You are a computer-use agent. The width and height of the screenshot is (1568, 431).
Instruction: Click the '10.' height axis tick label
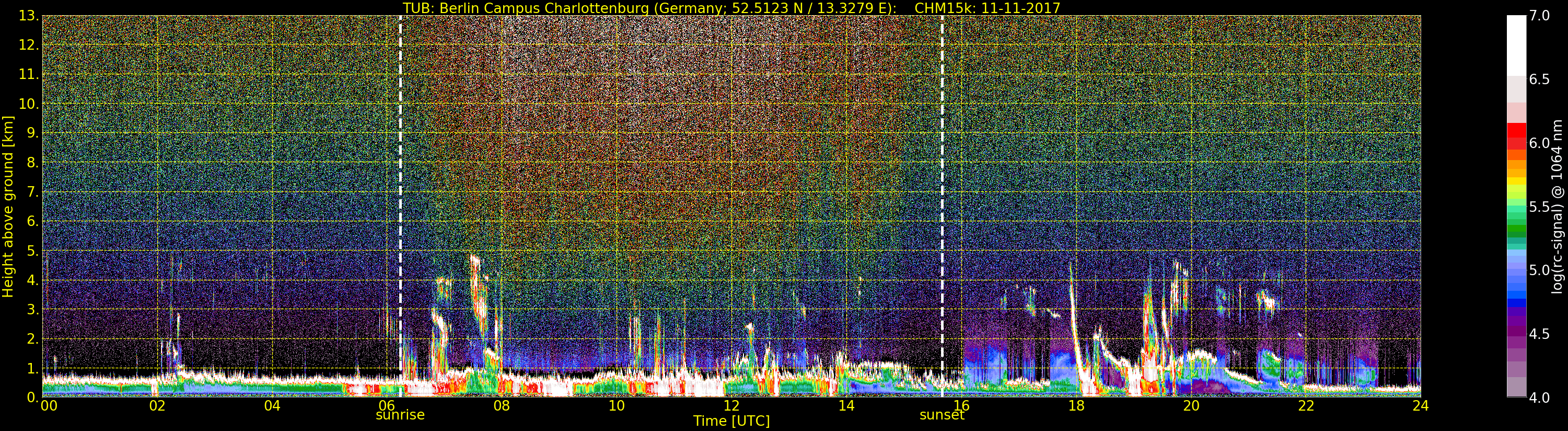click(x=29, y=104)
